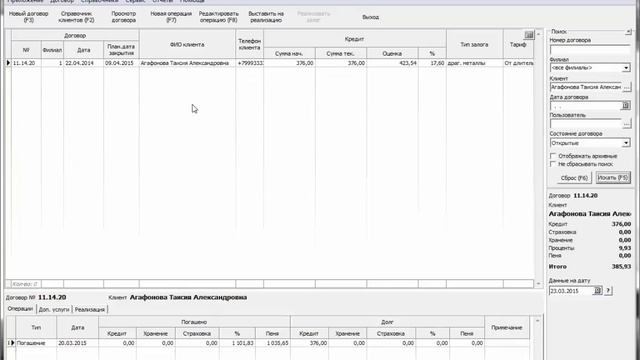Click the Тип залога column header
This screenshot has width=640, height=360.
coord(475,44)
